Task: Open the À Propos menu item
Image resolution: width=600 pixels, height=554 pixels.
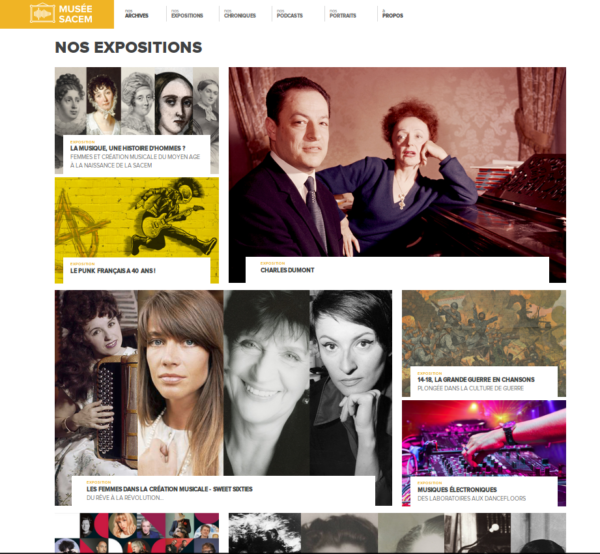Action: pos(393,14)
